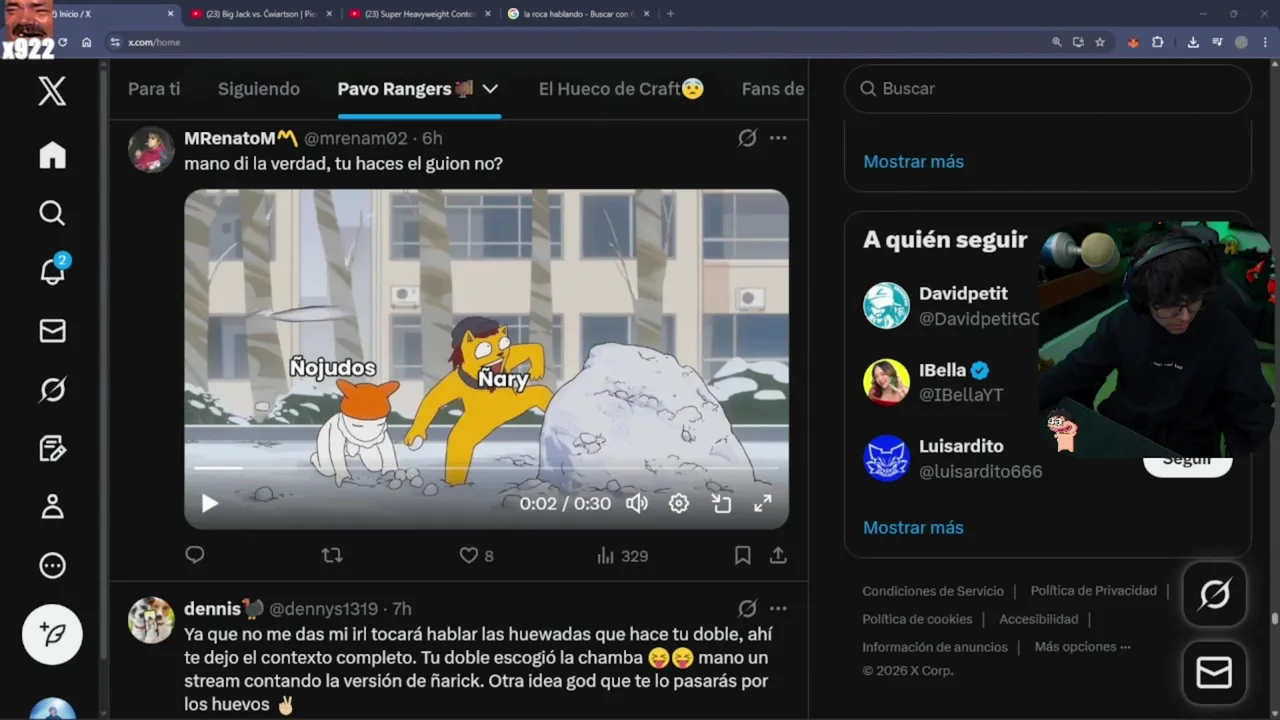Mute the video volume icon
Viewport: 1280px width, 720px height.
pyautogui.click(x=637, y=503)
